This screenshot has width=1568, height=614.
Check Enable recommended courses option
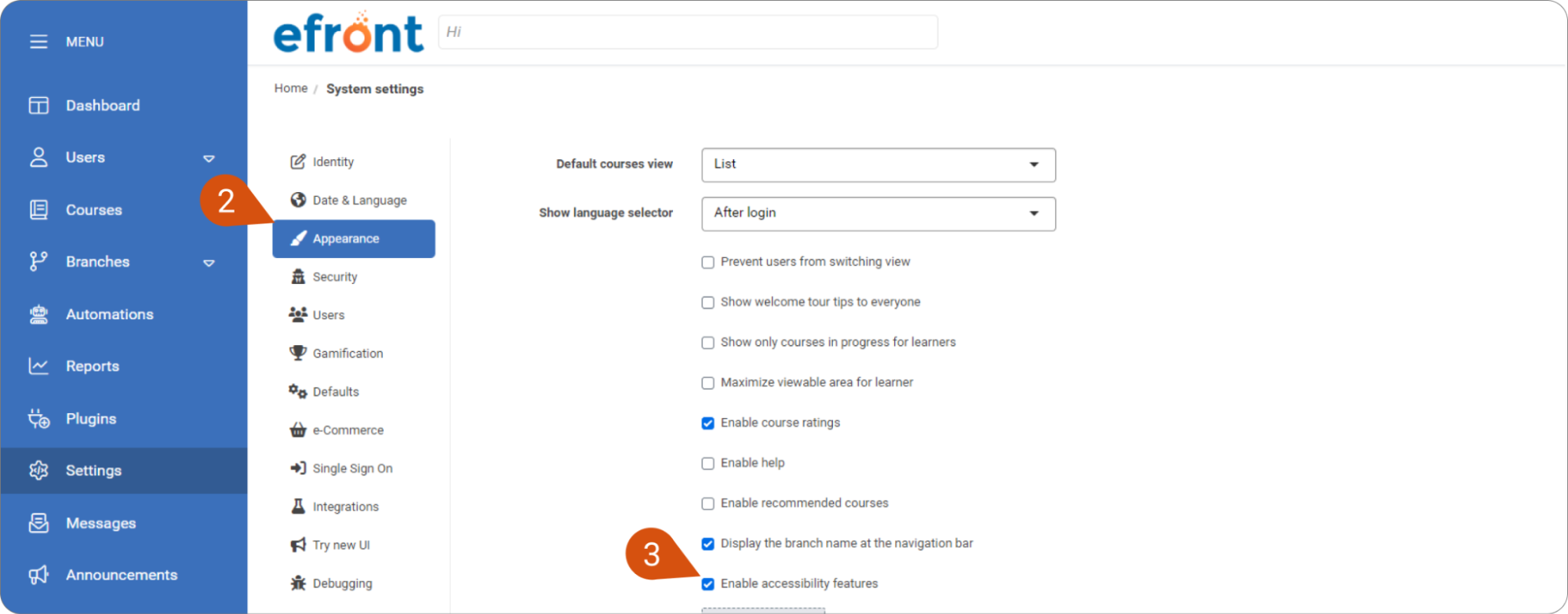coord(708,503)
